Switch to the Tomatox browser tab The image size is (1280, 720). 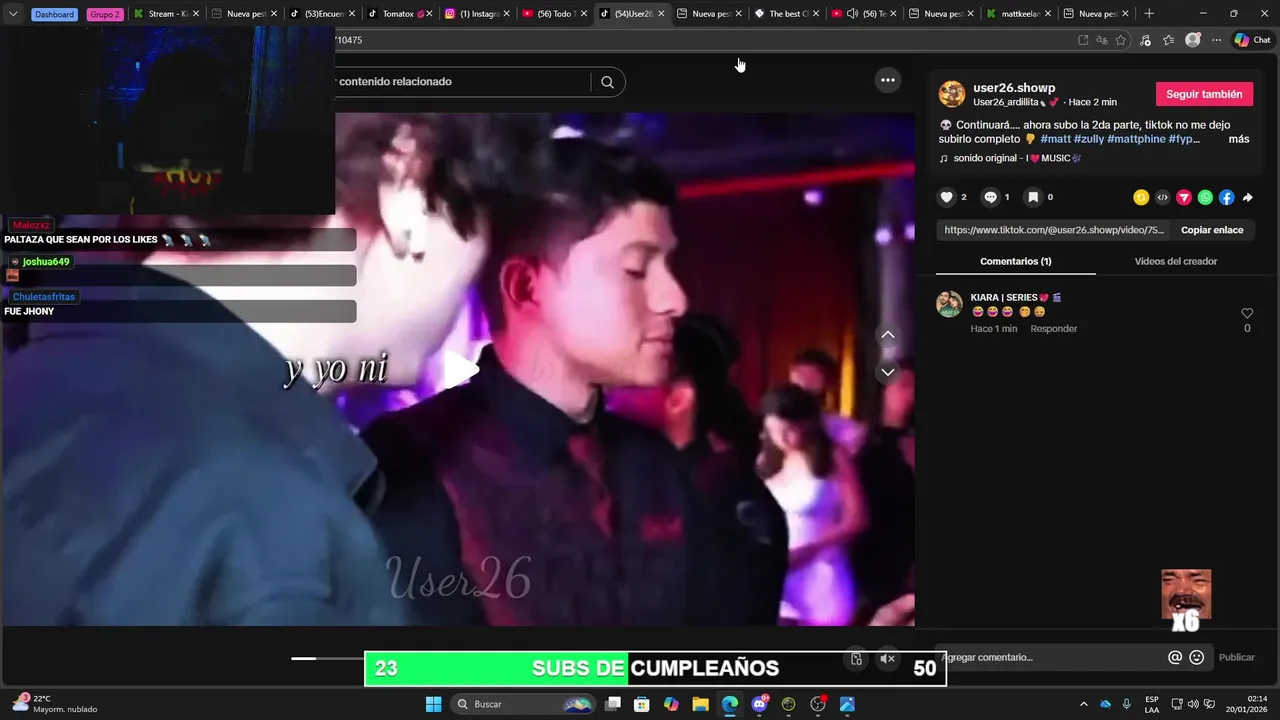pyautogui.click(x=398, y=14)
